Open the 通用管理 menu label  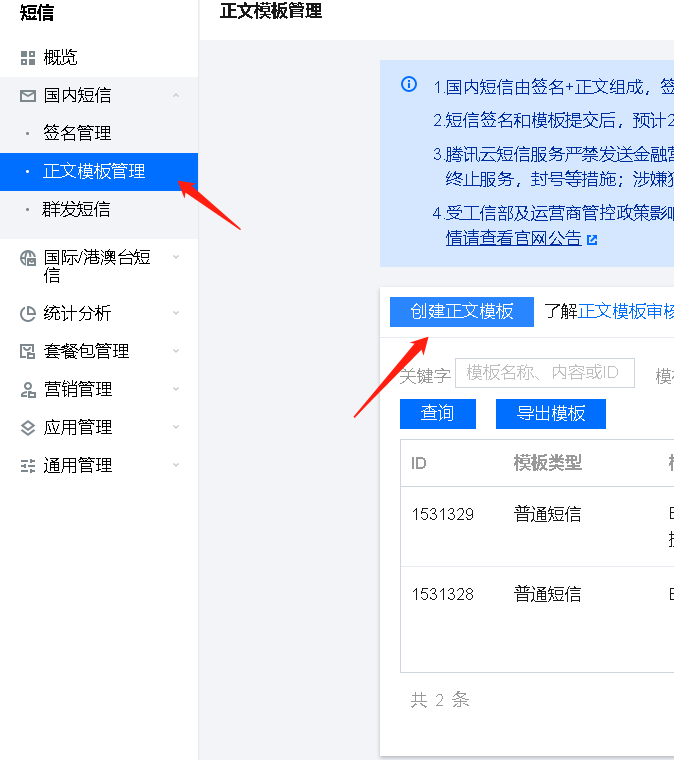click(x=78, y=465)
